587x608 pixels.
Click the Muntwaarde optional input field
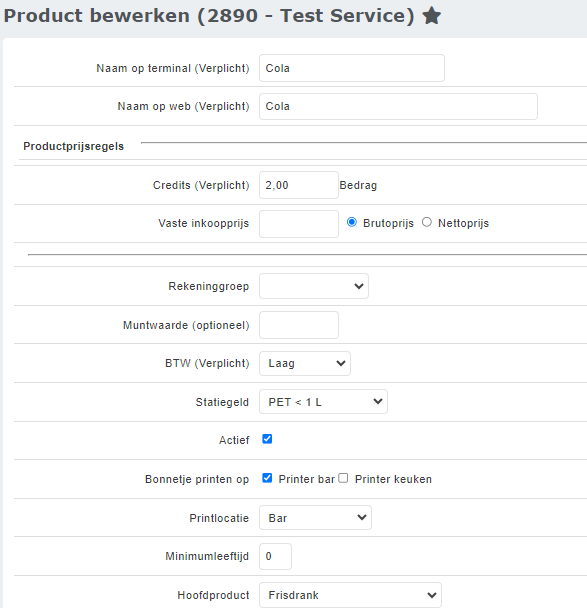pos(299,325)
